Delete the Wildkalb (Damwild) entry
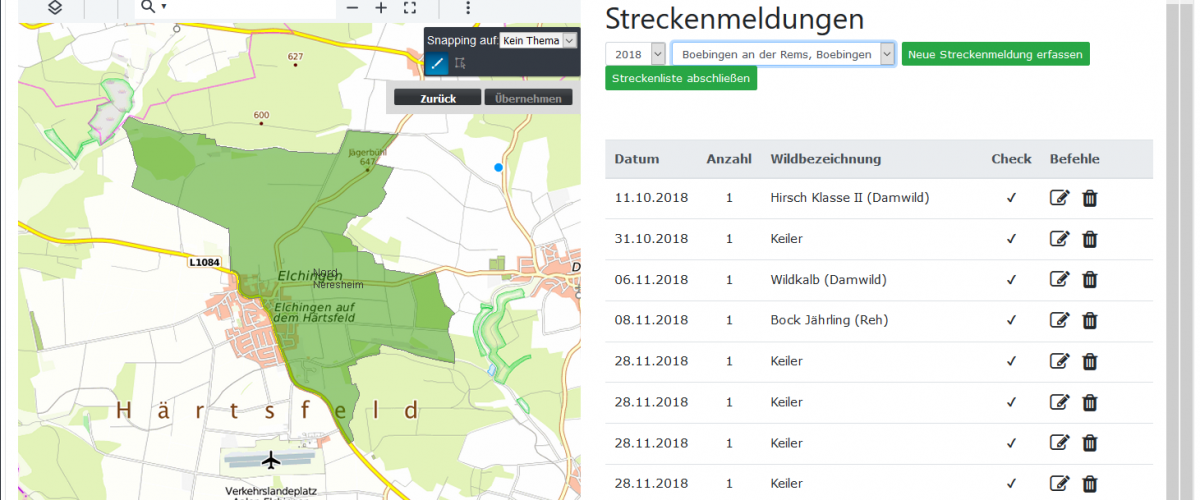 click(1090, 280)
